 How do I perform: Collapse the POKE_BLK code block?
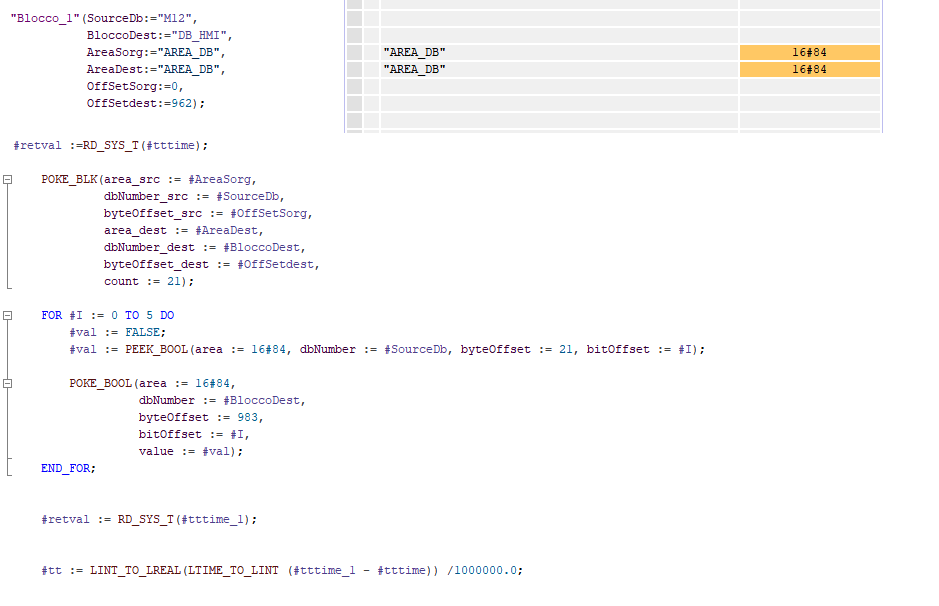point(8,180)
